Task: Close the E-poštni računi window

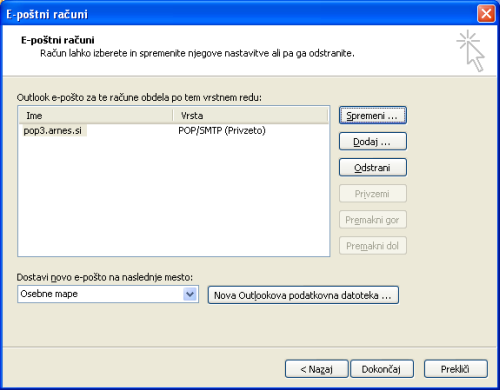Action: 486,14
